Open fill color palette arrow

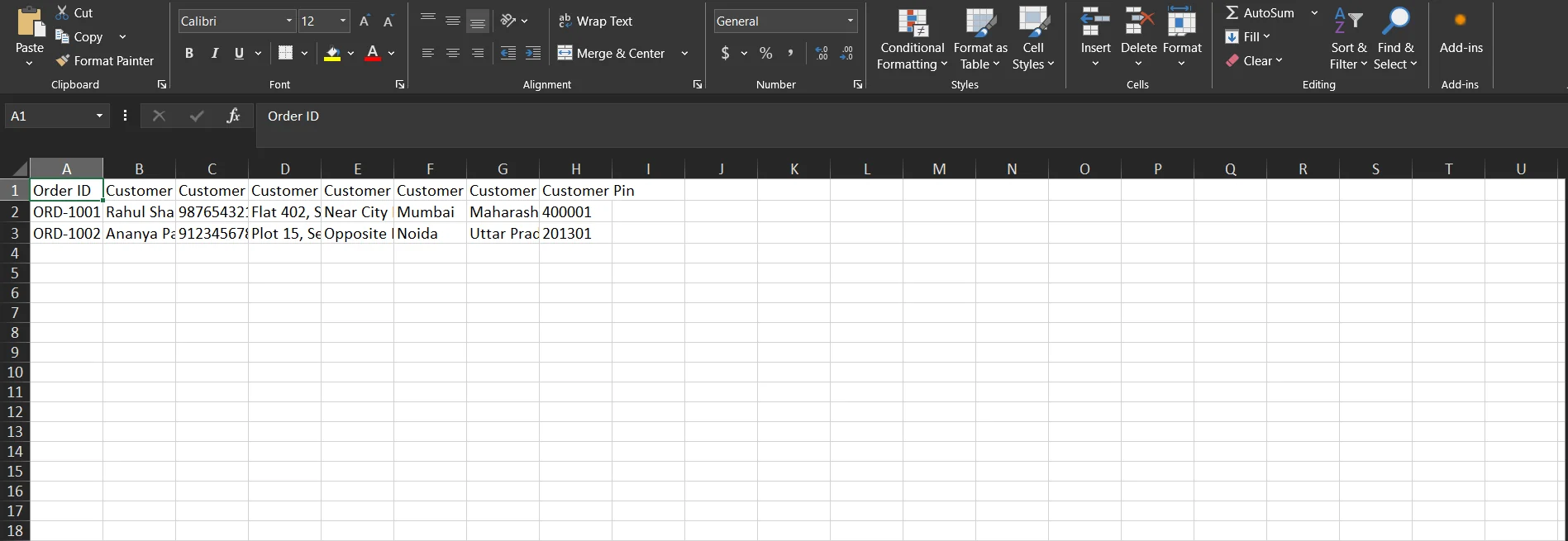[350, 54]
